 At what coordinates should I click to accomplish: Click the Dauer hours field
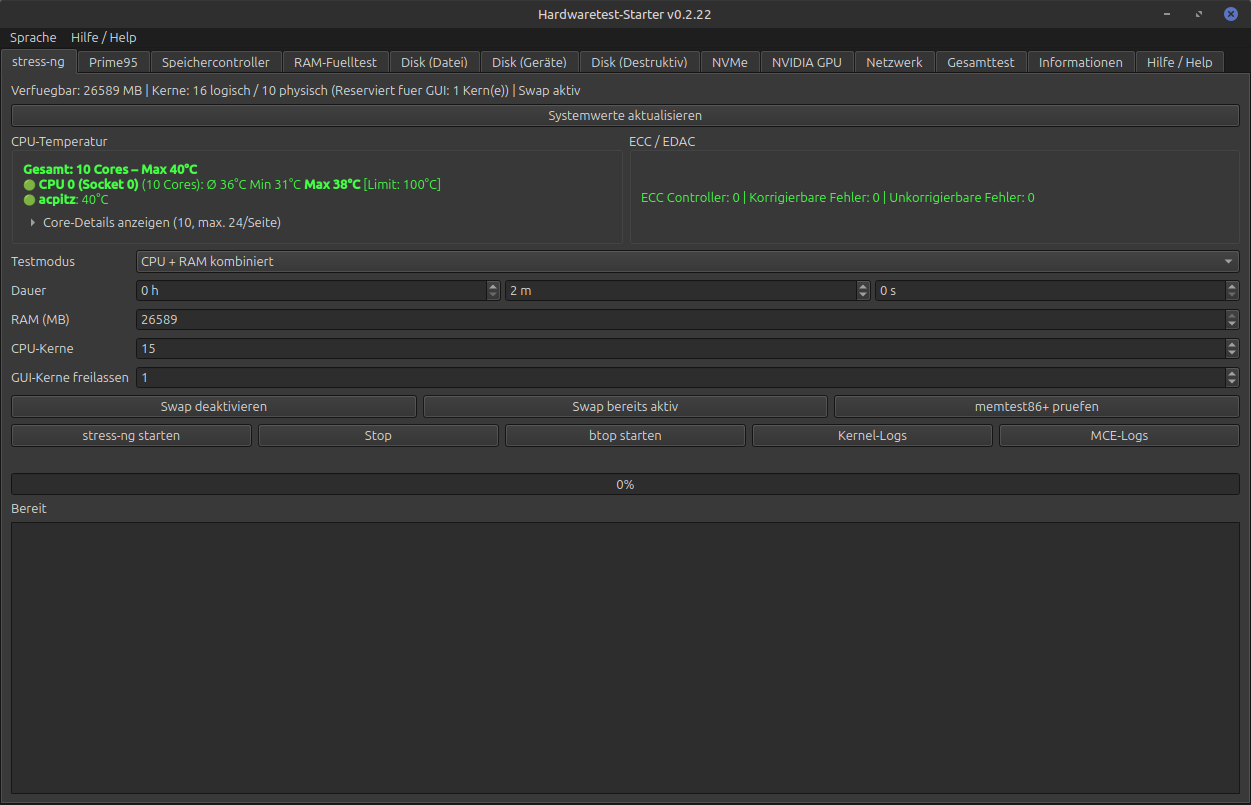coord(311,291)
